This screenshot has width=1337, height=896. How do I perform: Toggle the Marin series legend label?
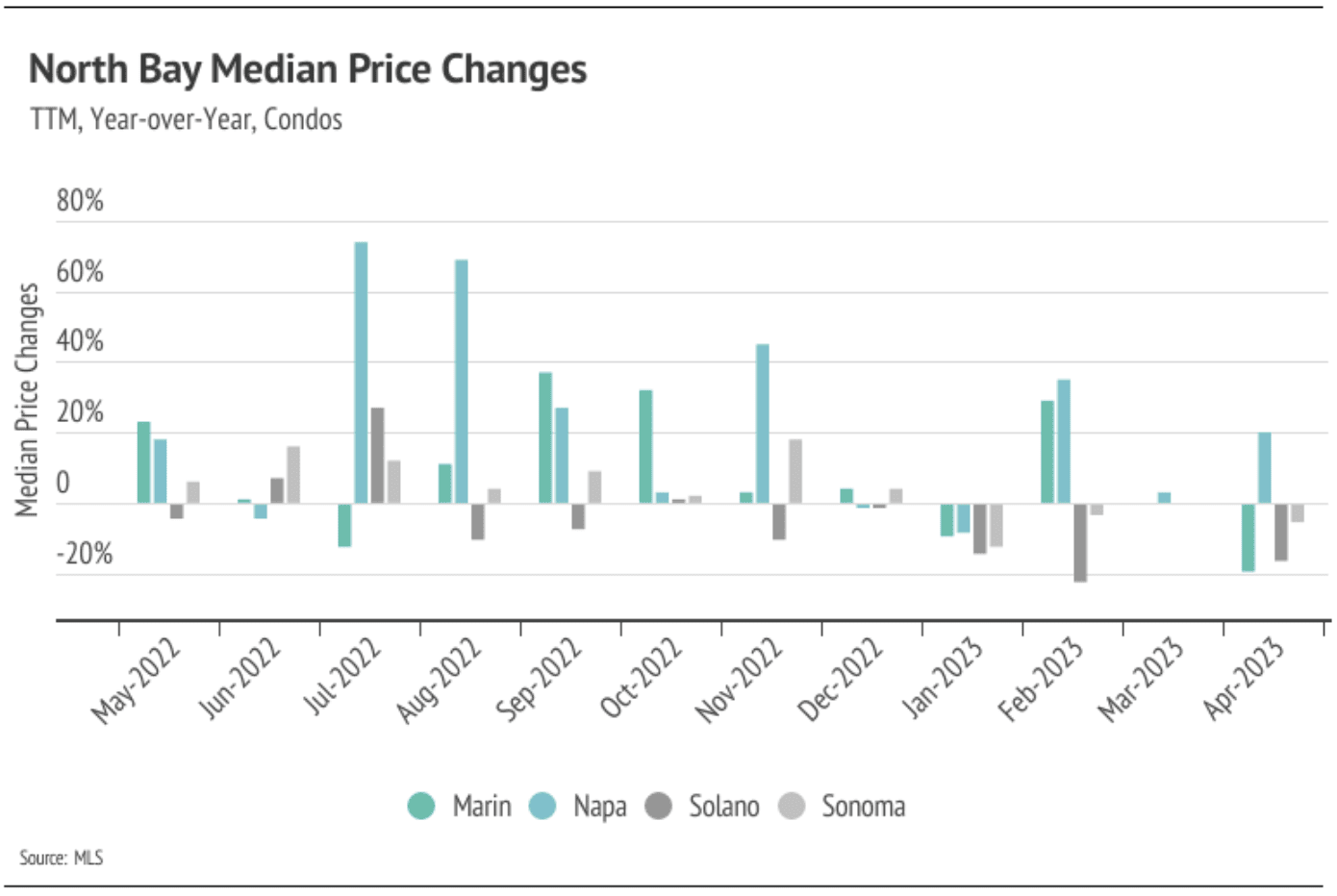482,806
